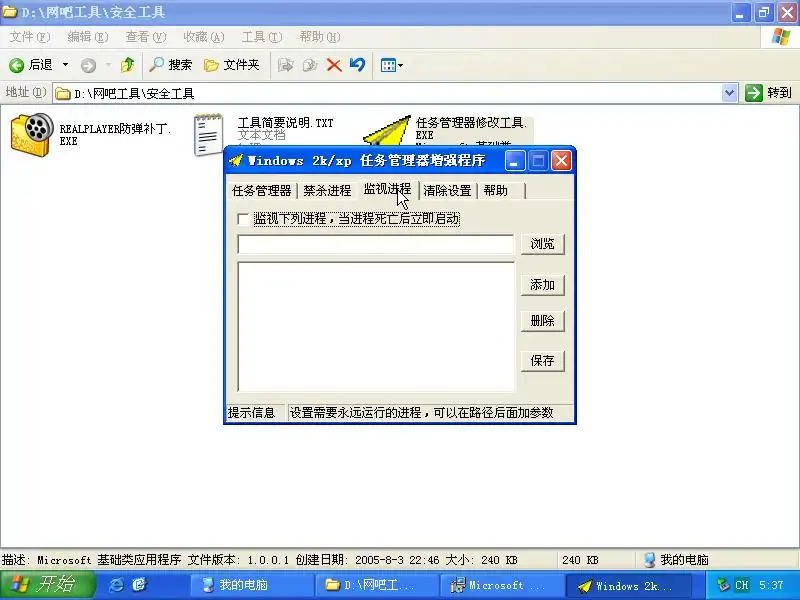The image size is (800, 600).
Task: Click the 提示信息 status label
Action: pos(251,413)
